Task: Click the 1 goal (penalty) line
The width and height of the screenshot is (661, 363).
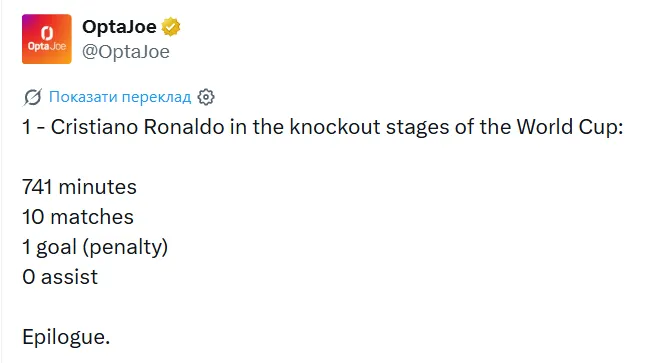Action: (95, 247)
